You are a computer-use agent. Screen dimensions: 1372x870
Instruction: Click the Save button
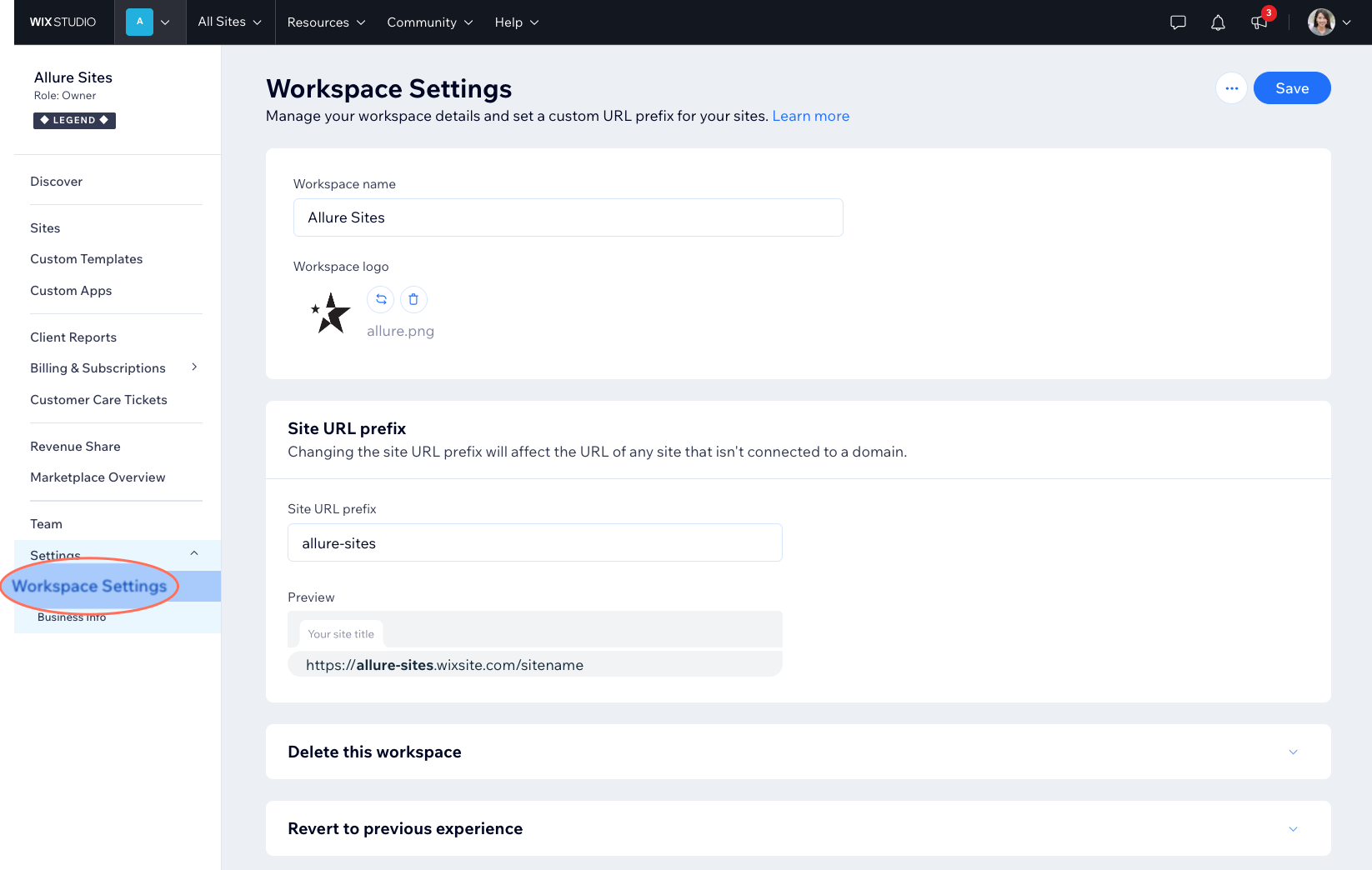[1291, 88]
